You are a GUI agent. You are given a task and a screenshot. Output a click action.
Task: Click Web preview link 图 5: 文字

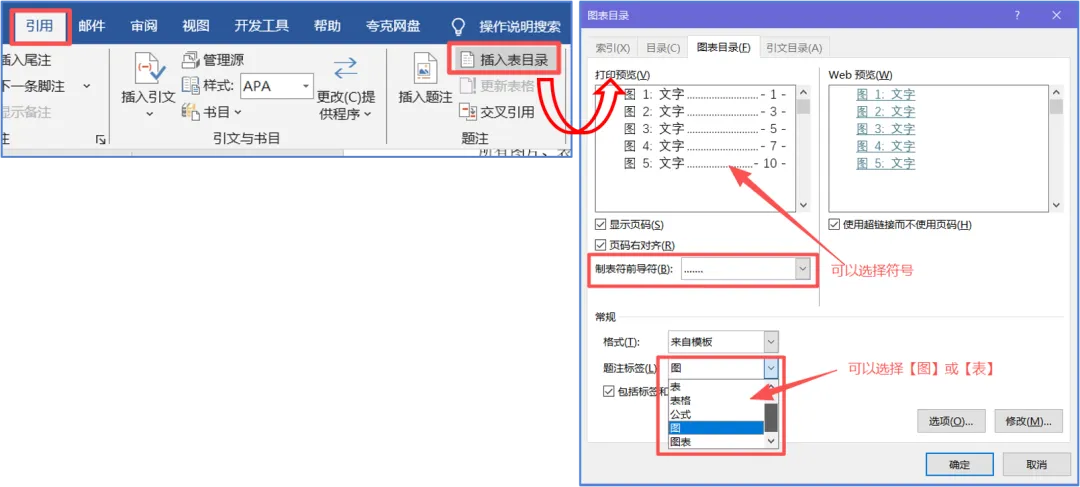tap(885, 163)
